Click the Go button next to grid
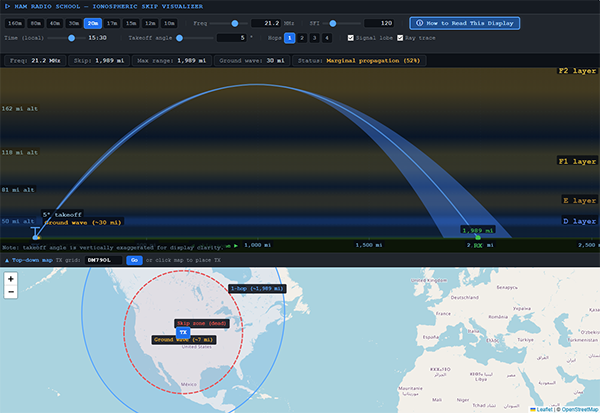600x413 pixels. coord(134,260)
